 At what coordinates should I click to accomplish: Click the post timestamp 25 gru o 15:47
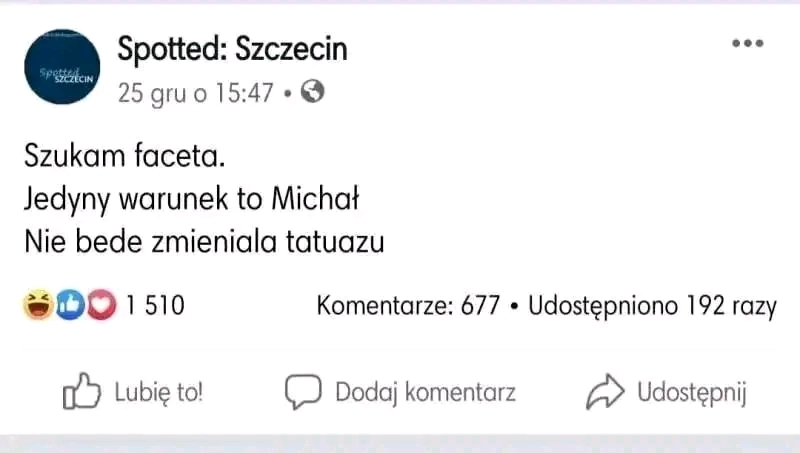coord(195,93)
